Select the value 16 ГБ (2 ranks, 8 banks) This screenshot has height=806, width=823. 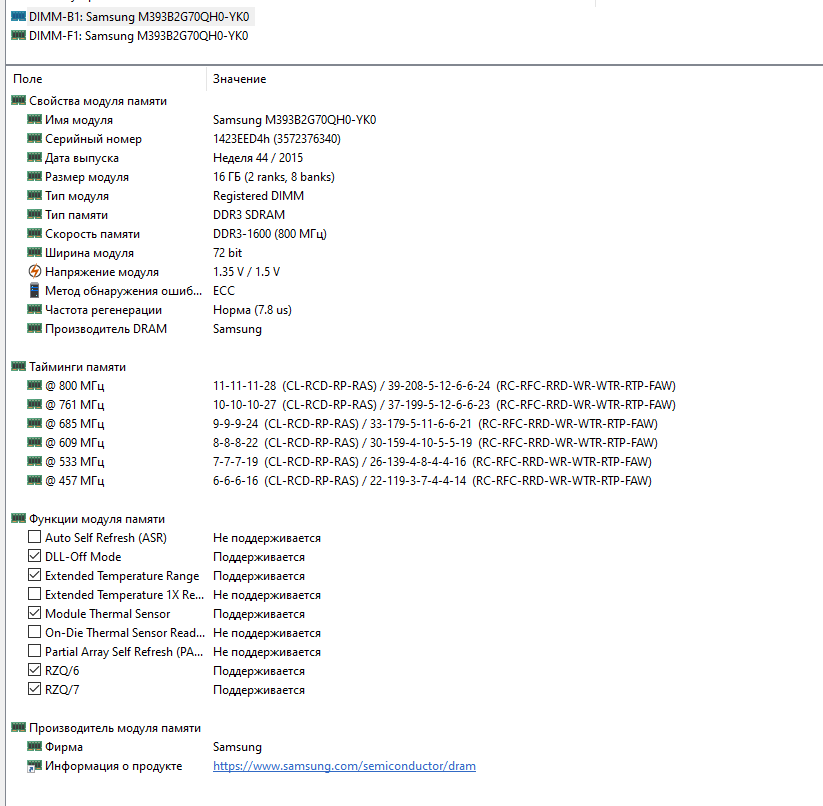click(x=273, y=177)
